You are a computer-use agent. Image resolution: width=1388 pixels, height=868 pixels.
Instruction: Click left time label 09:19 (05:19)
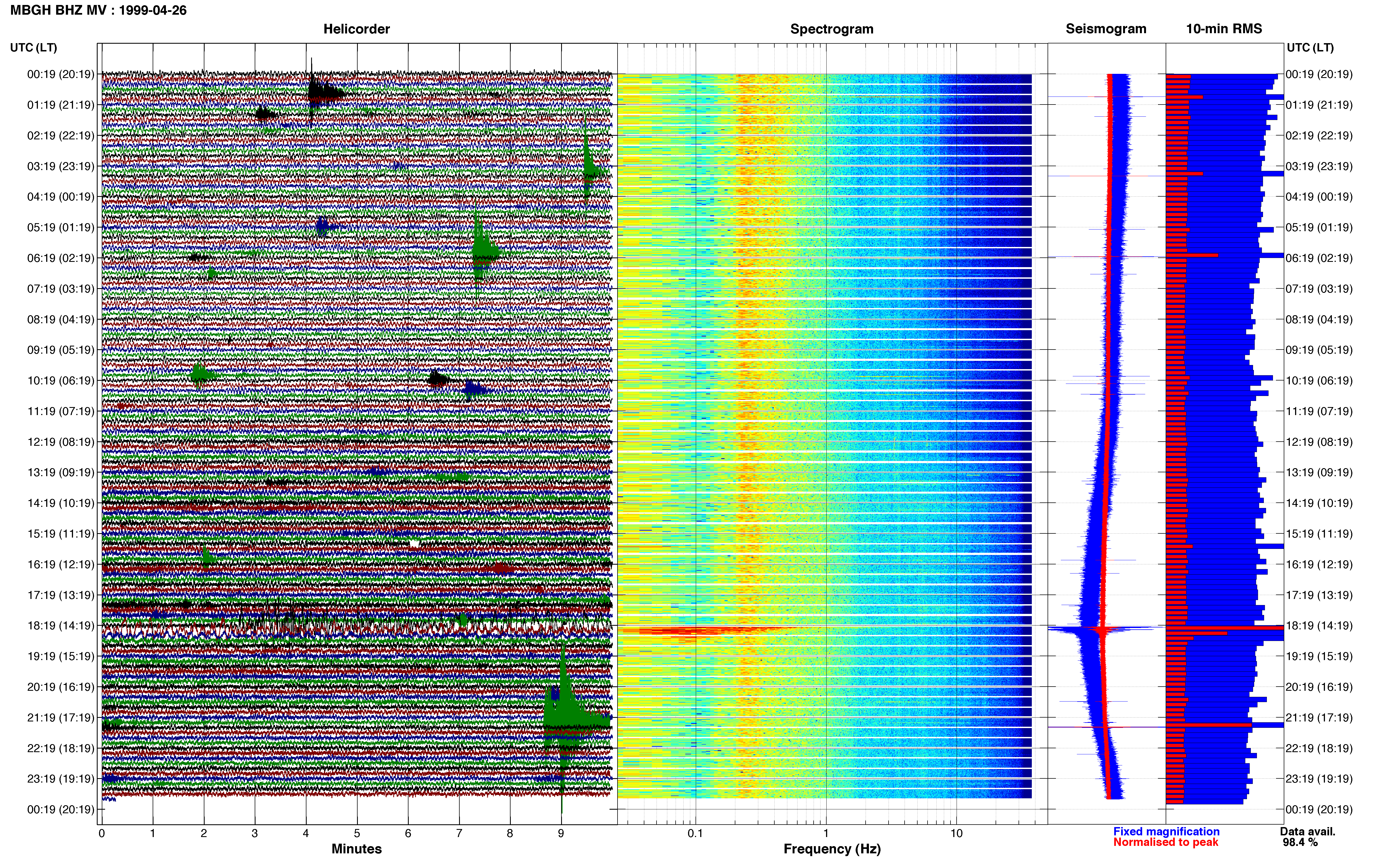pyautogui.click(x=60, y=350)
